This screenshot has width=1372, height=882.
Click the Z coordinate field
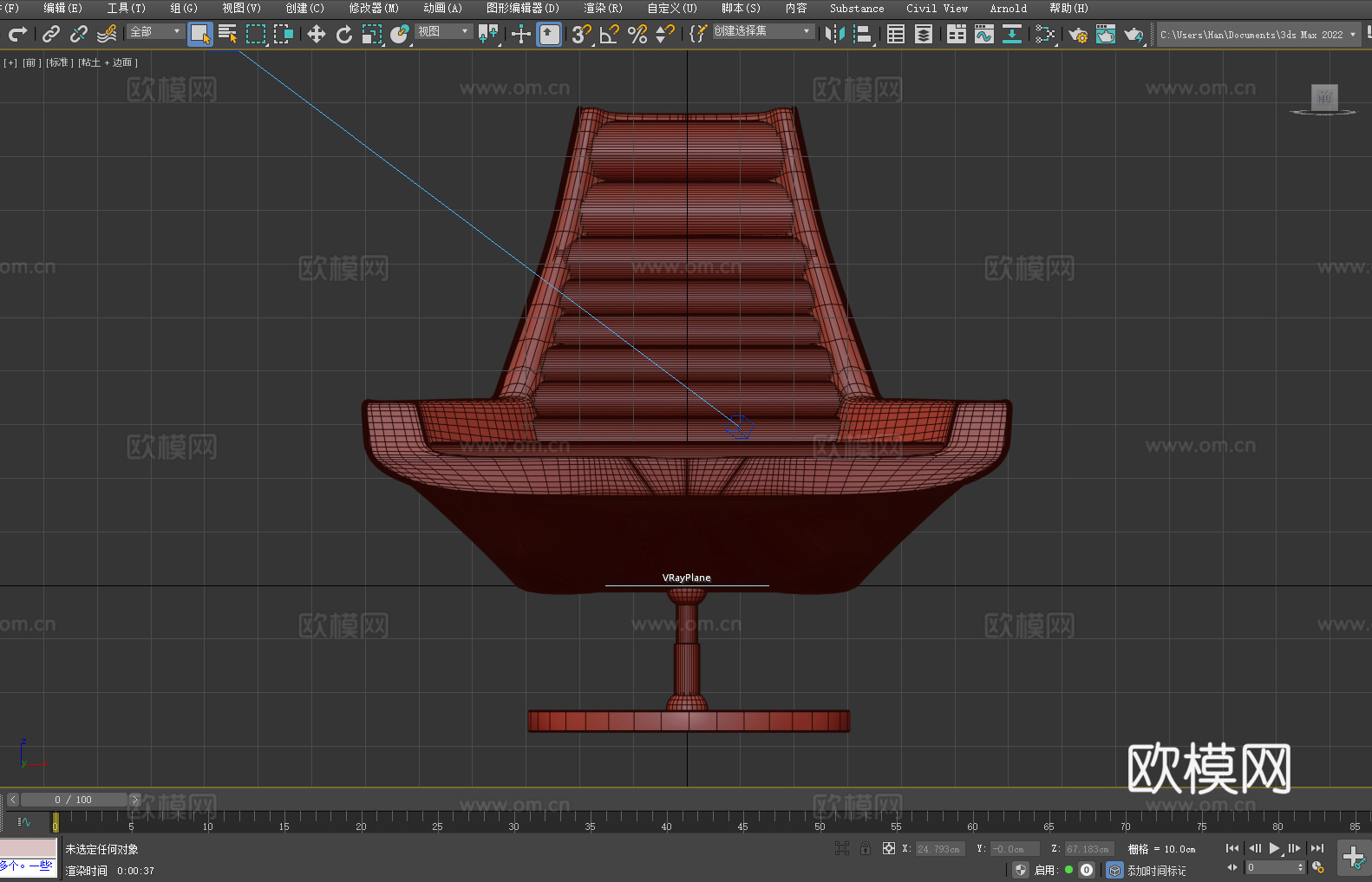pyautogui.click(x=1088, y=849)
